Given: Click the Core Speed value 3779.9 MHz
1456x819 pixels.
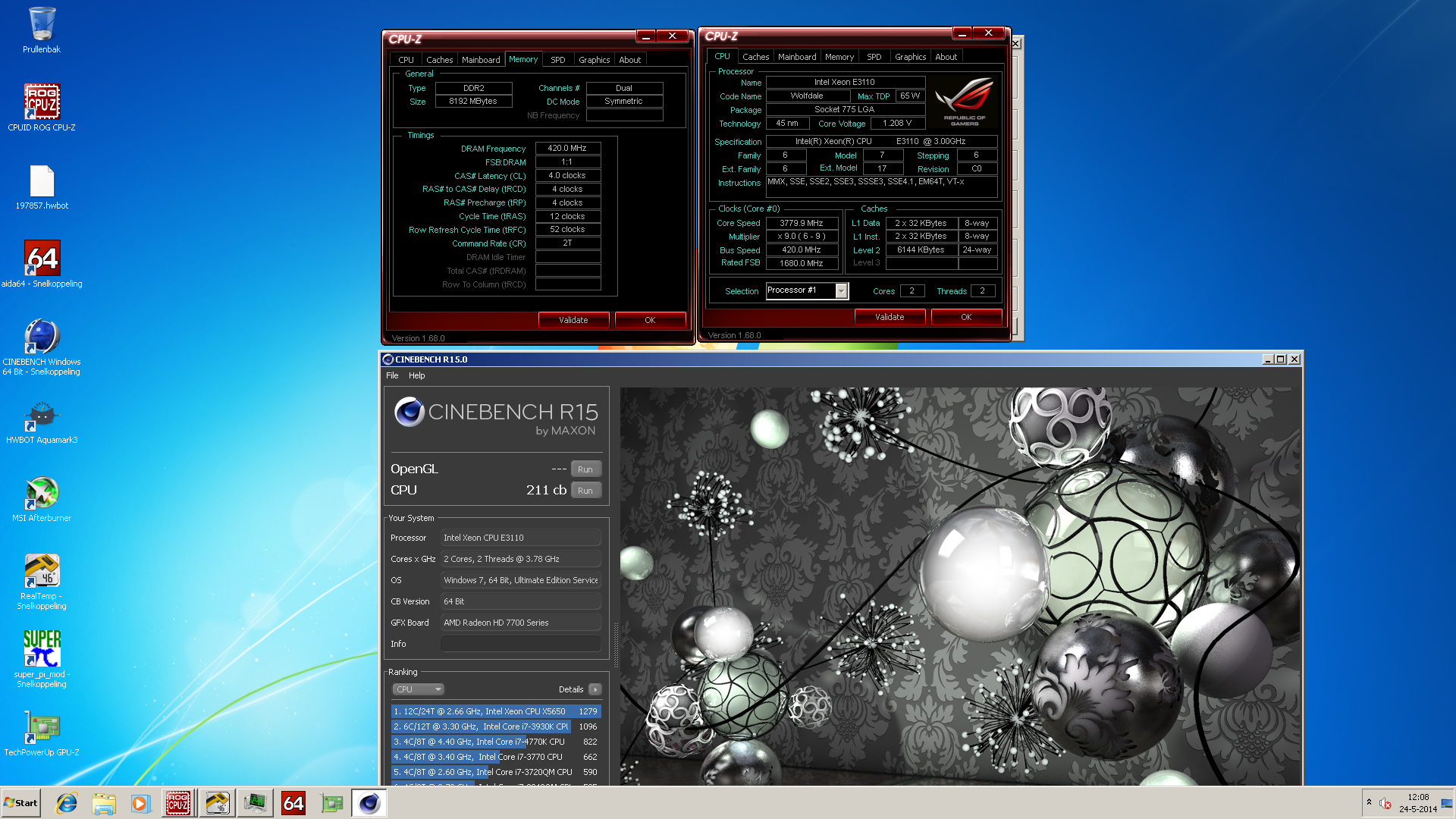Looking at the screenshot, I should [x=802, y=223].
